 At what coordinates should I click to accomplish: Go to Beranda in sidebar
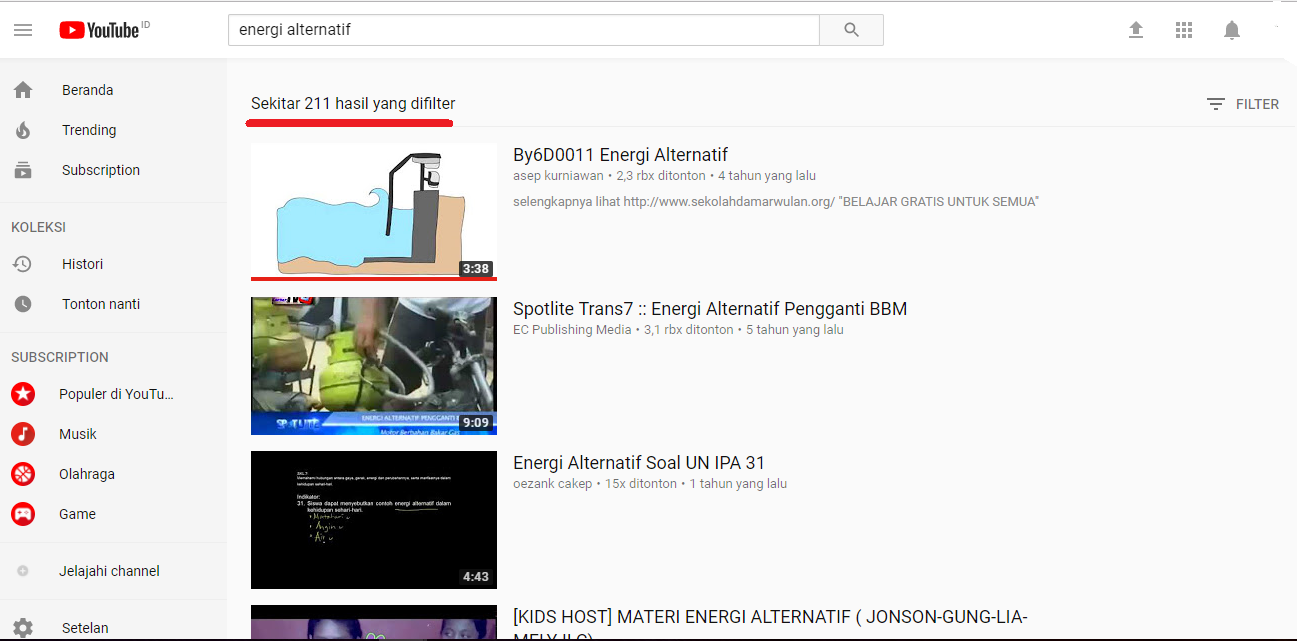[87, 90]
